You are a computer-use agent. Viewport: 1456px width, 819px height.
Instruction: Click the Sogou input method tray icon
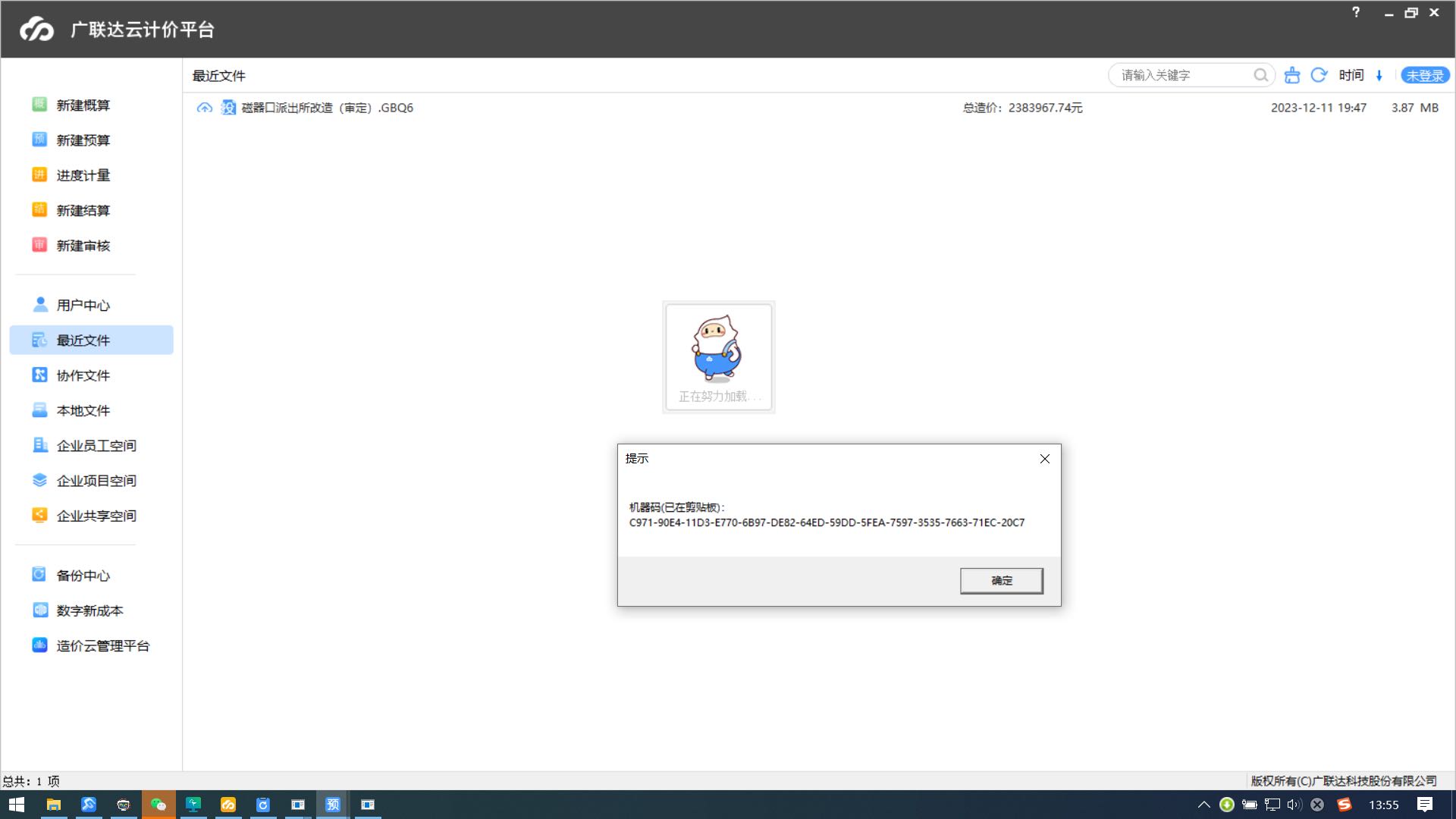pyautogui.click(x=1345, y=805)
